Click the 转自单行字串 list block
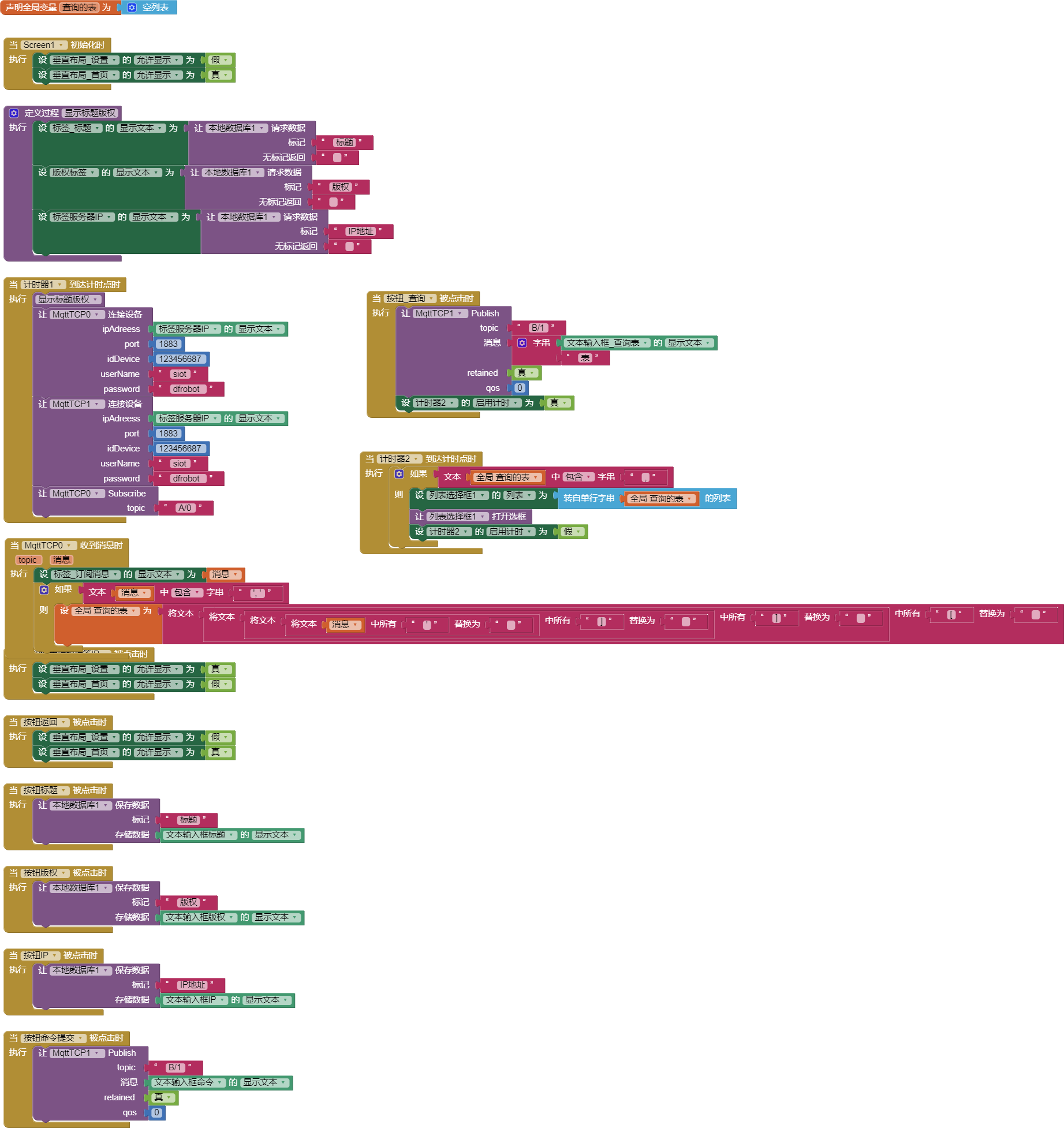 tap(588, 498)
